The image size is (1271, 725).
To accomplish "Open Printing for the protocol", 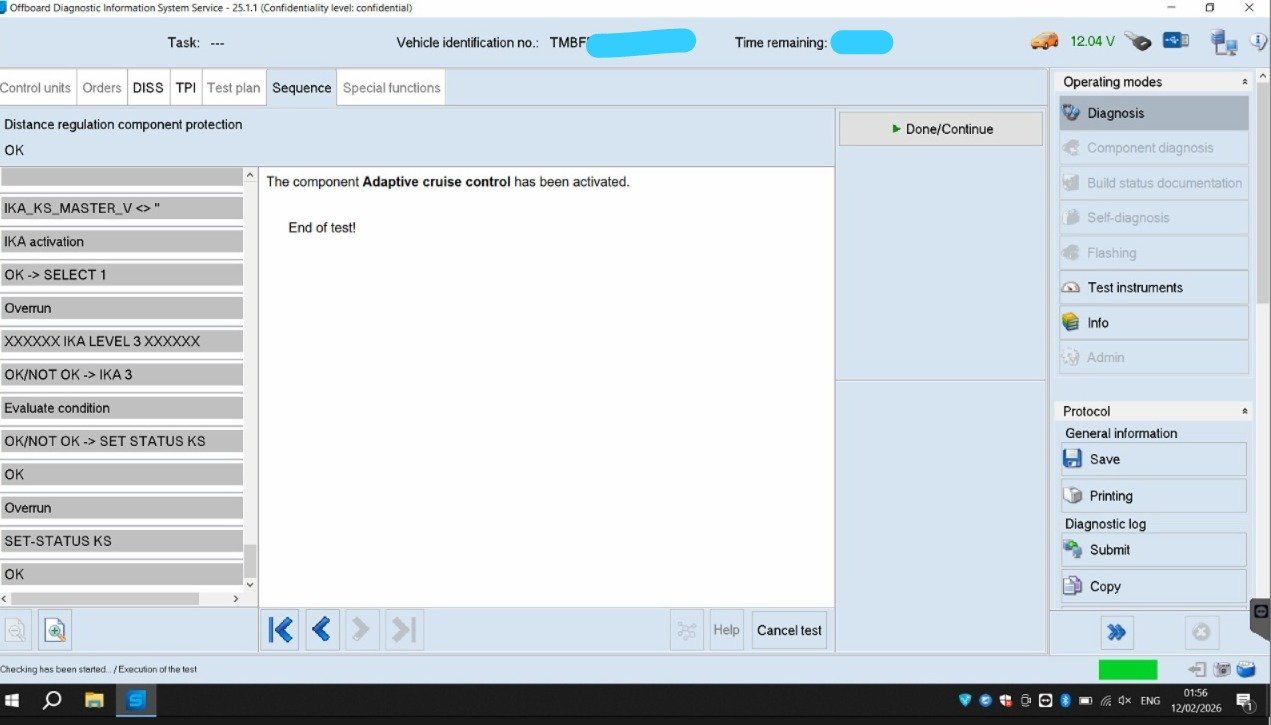I will [1153, 496].
